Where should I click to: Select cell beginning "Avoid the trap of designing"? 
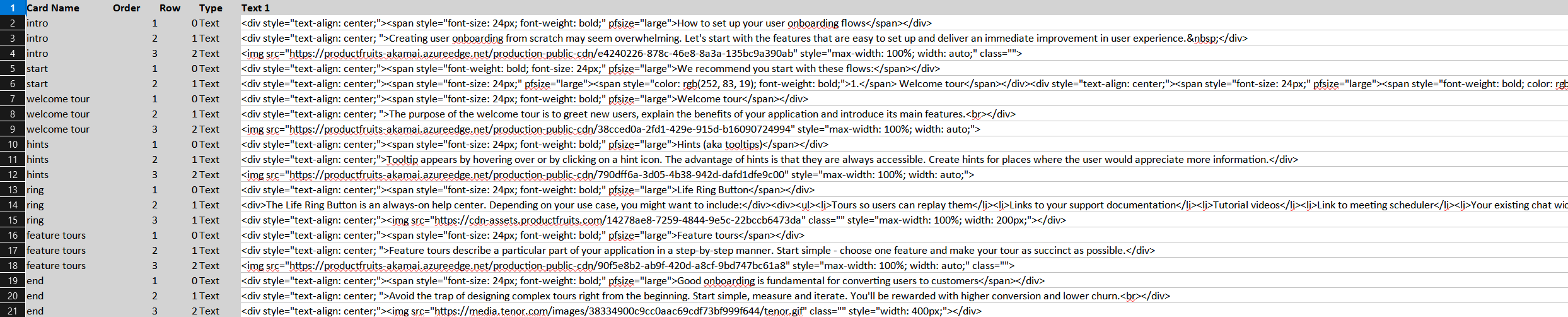pos(706,296)
